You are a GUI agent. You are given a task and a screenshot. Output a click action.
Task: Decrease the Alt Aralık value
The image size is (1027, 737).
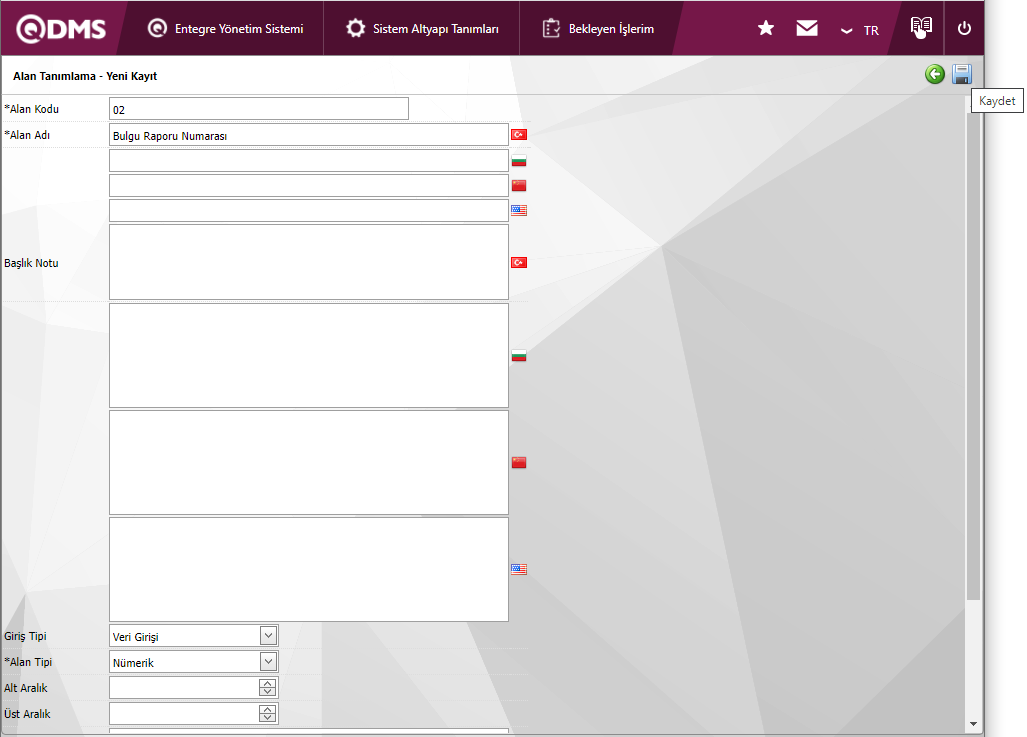tap(267, 692)
